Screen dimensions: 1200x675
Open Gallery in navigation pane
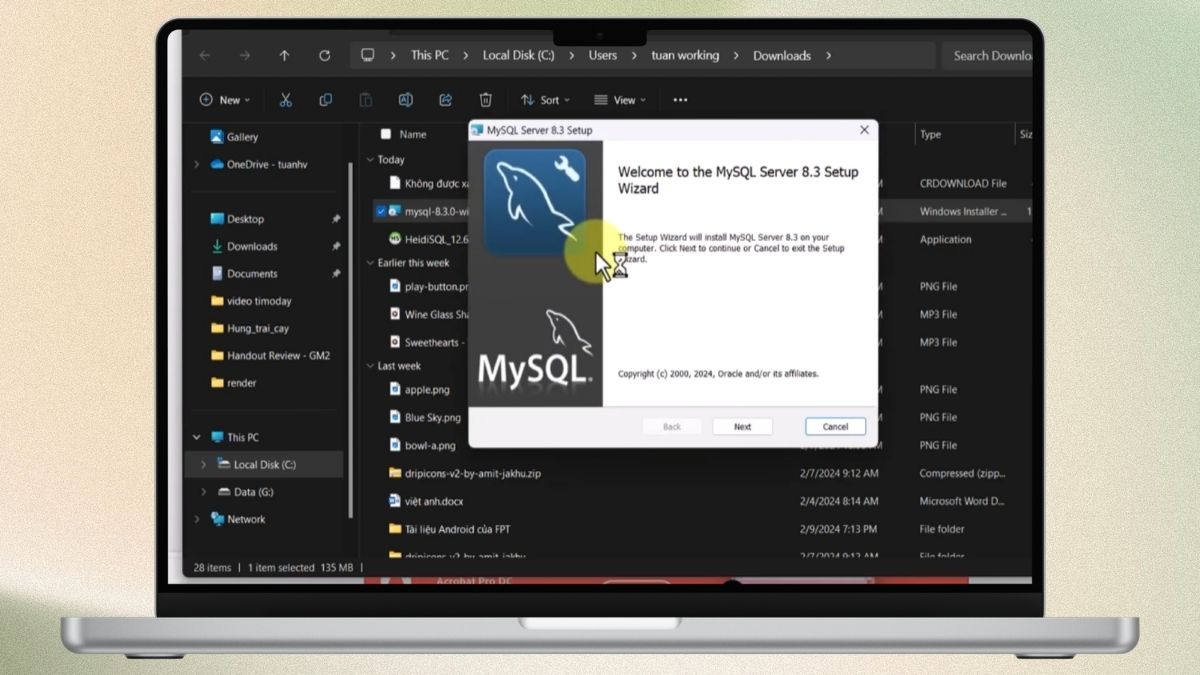(234, 137)
